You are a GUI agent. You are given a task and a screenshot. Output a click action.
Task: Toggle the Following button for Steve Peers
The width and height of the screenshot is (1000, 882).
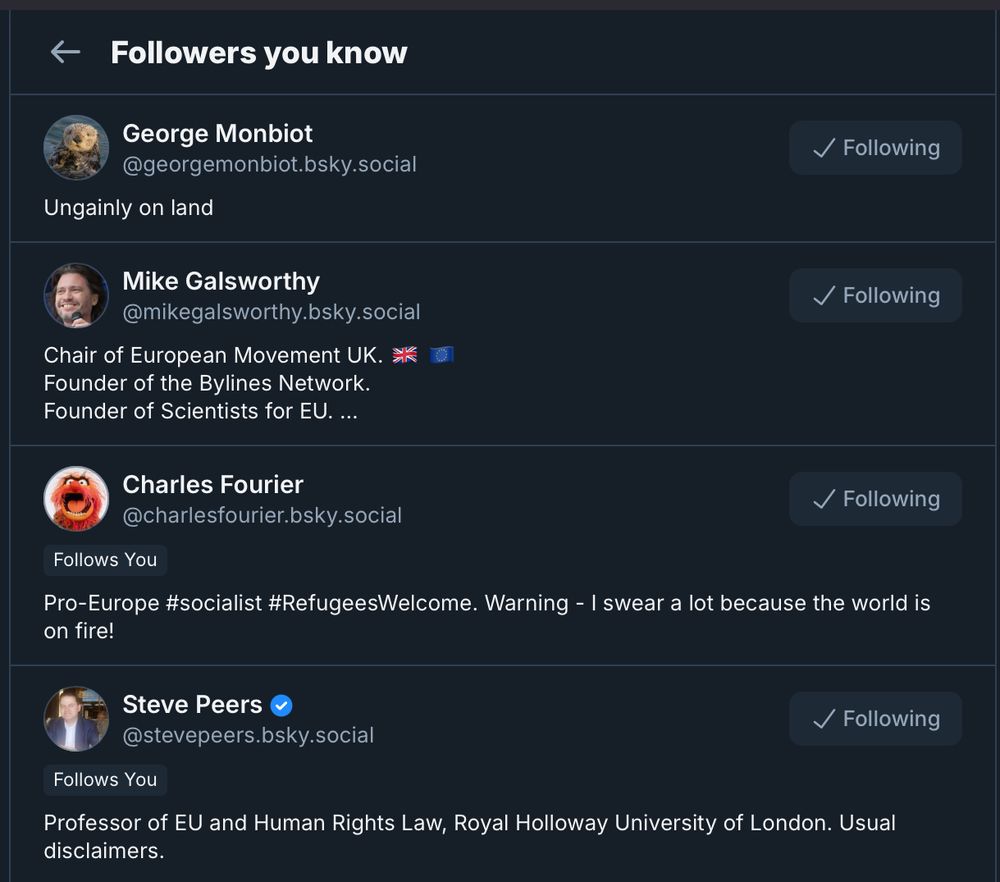875,719
